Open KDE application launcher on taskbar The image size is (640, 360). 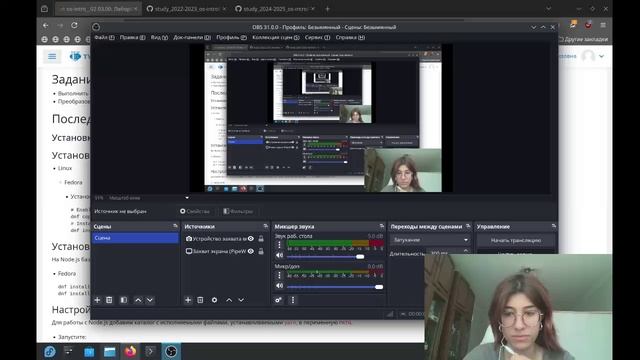(x=50, y=351)
